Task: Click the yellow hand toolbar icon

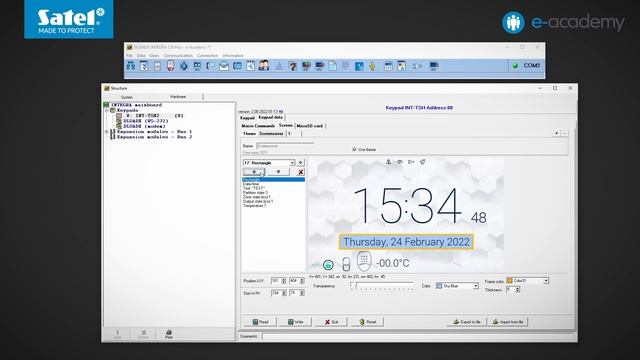Action: point(372,66)
